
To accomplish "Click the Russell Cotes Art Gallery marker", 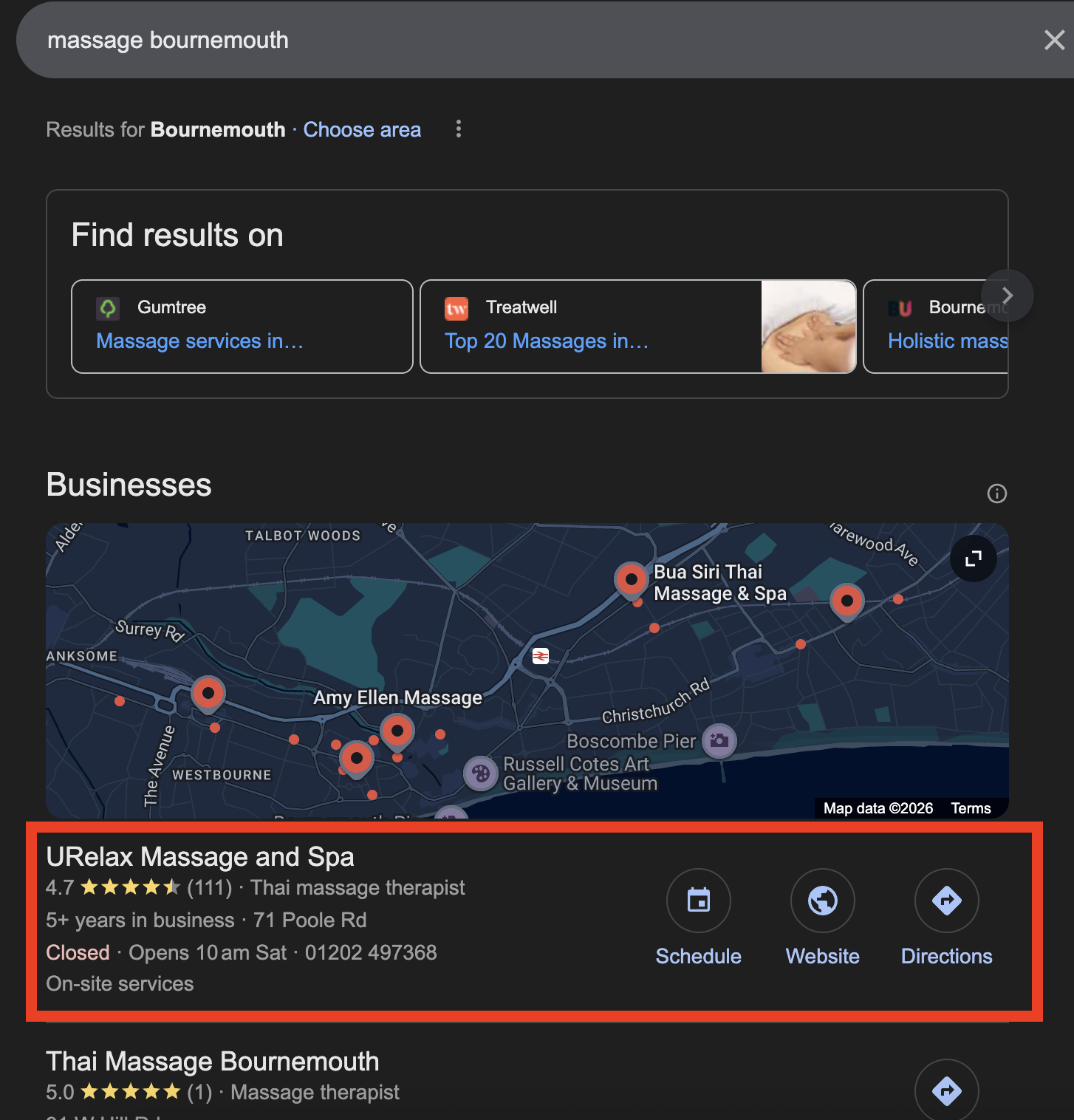I will 481,774.
